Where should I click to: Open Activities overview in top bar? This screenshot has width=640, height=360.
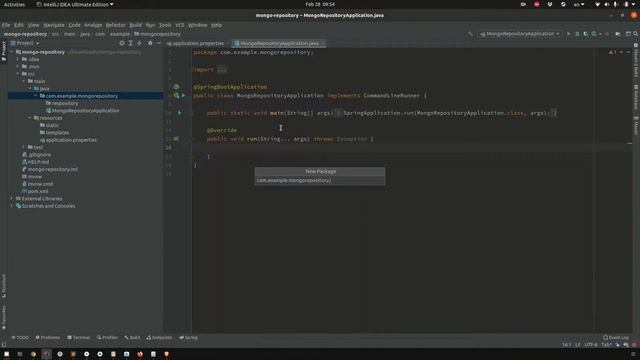click(x=14, y=4)
